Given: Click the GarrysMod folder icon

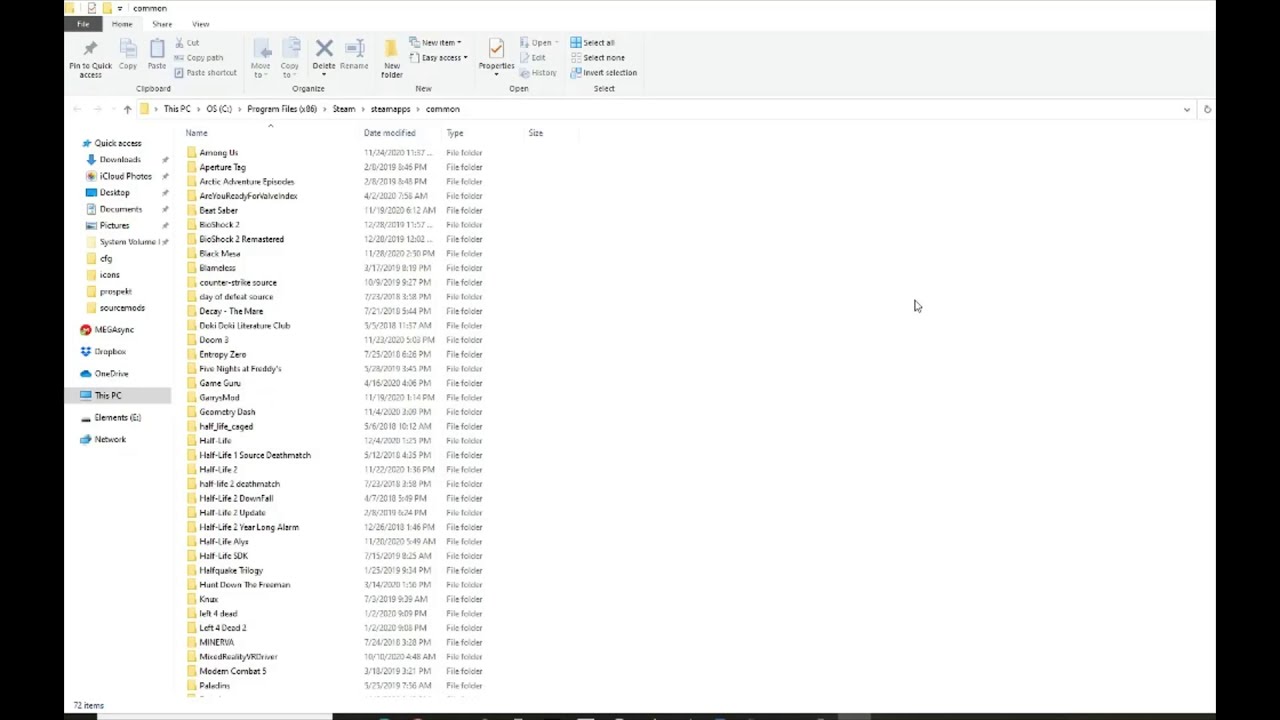Looking at the screenshot, I should coord(192,398).
